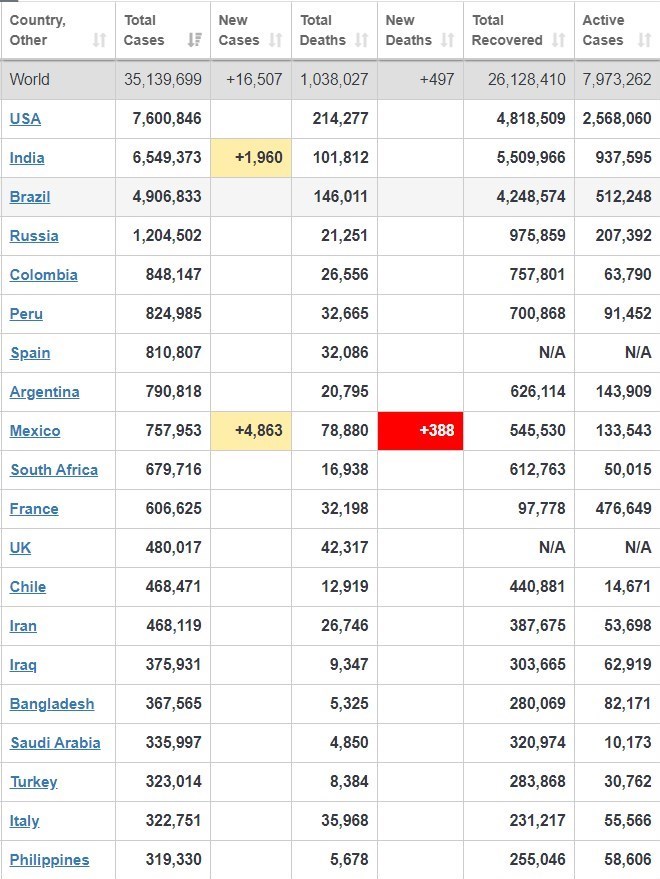Select the Saudi Arabia link
Image resolution: width=660 pixels, height=879 pixels.
[55, 743]
